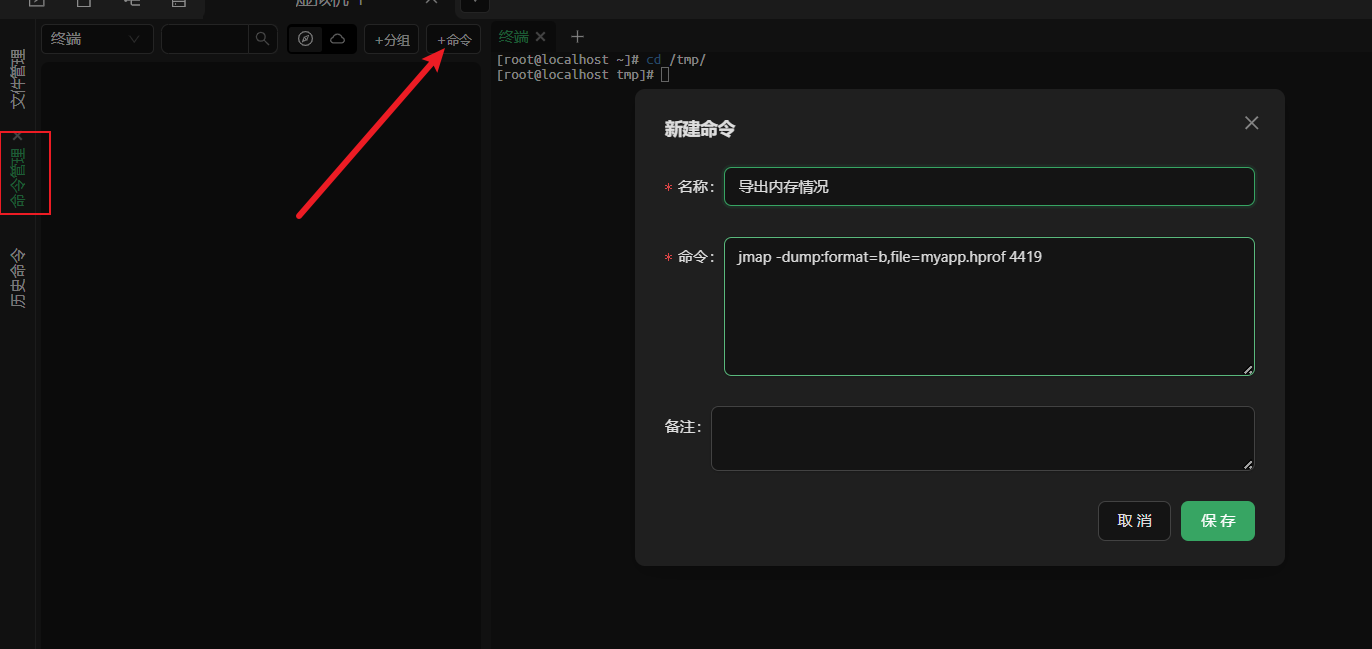
Task: Click the save session icon in top toolbar
Action: pos(180,5)
